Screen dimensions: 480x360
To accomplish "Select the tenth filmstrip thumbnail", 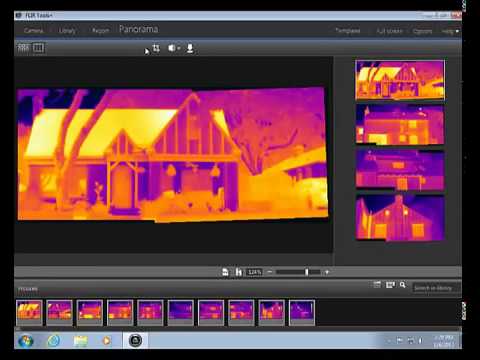I will (x=302, y=312).
